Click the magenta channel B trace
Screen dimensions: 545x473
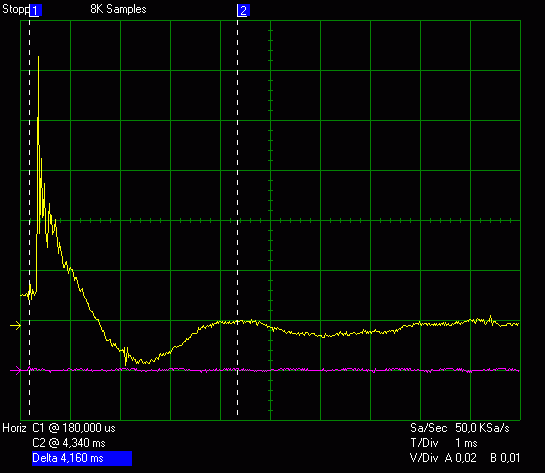(x=270, y=370)
